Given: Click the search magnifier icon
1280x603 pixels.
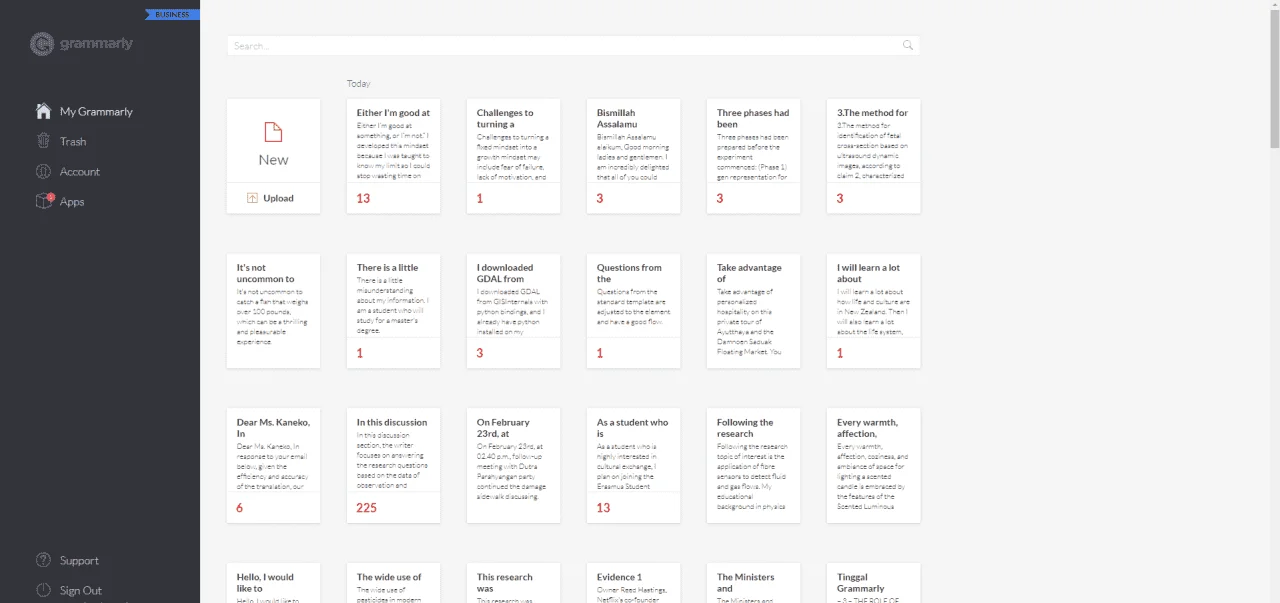Looking at the screenshot, I should 908,45.
